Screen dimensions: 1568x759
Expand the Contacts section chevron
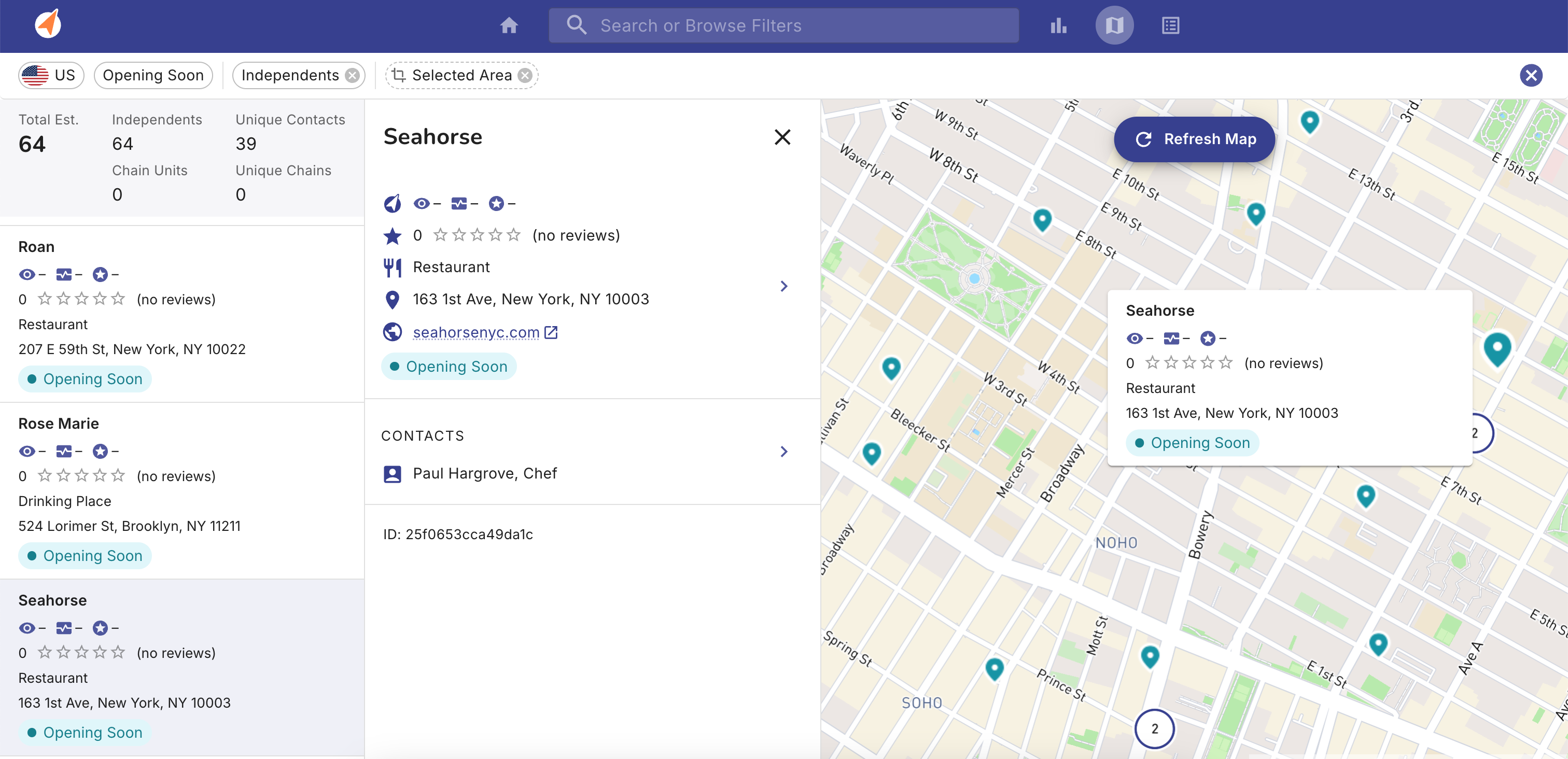pos(783,452)
